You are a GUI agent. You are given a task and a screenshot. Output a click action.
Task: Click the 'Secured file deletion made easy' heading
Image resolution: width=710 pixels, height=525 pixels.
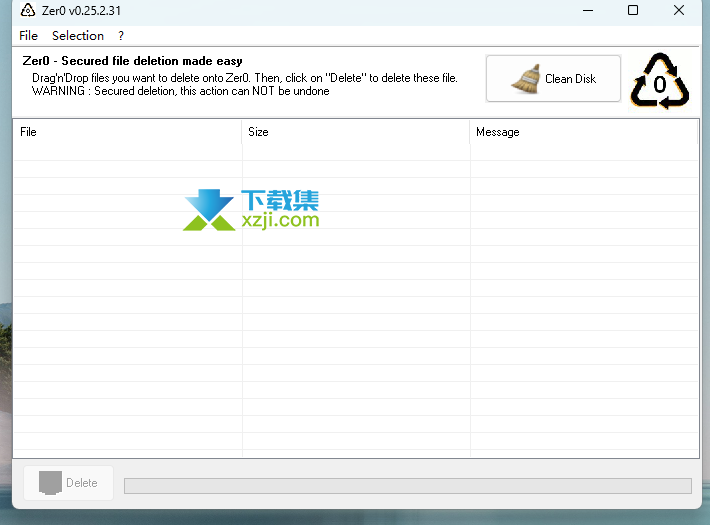(x=132, y=61)
